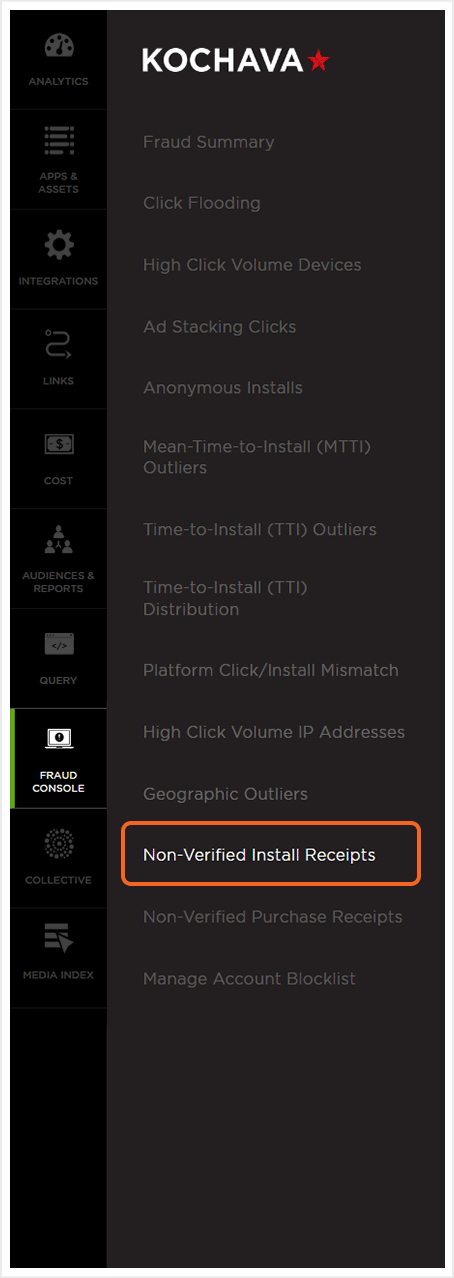
Task: Open the Collective icon
Action: click(59, 843)
